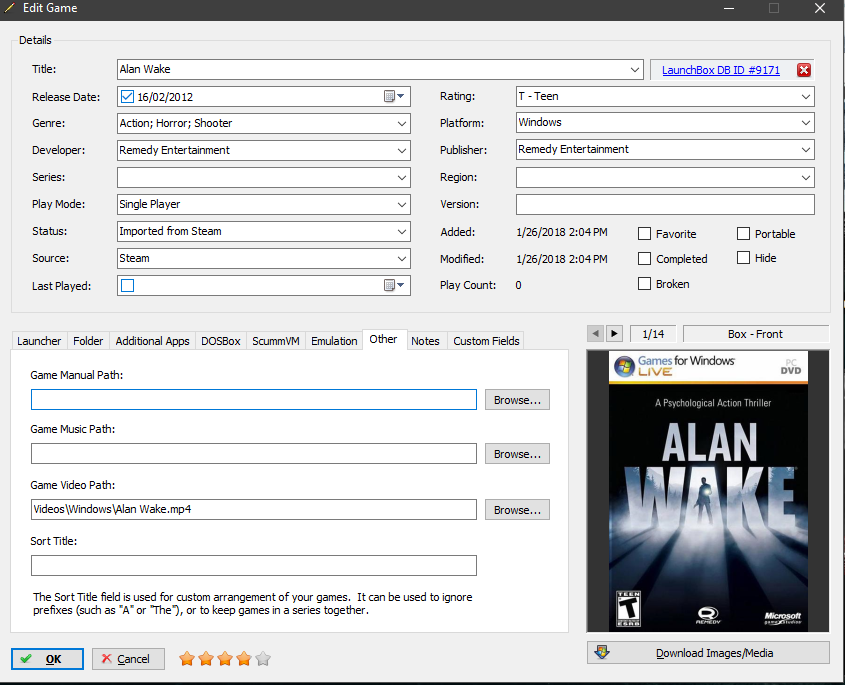Click the 1/14 image counter
845x685 pixels.
point(653,334)
